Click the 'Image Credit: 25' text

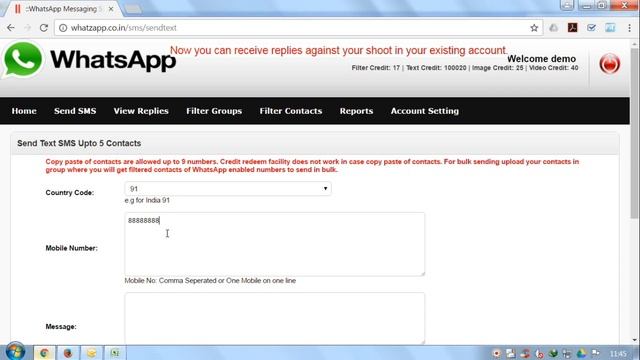point(498,68)
